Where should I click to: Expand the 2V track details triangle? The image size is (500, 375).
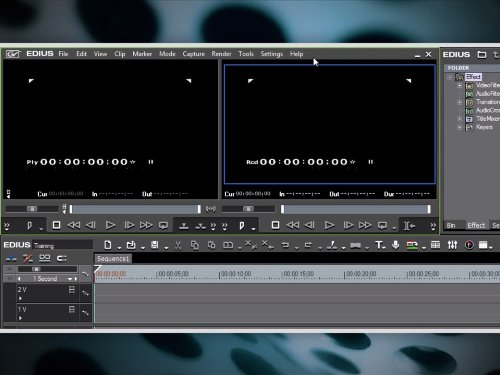[x=21, y=298]
